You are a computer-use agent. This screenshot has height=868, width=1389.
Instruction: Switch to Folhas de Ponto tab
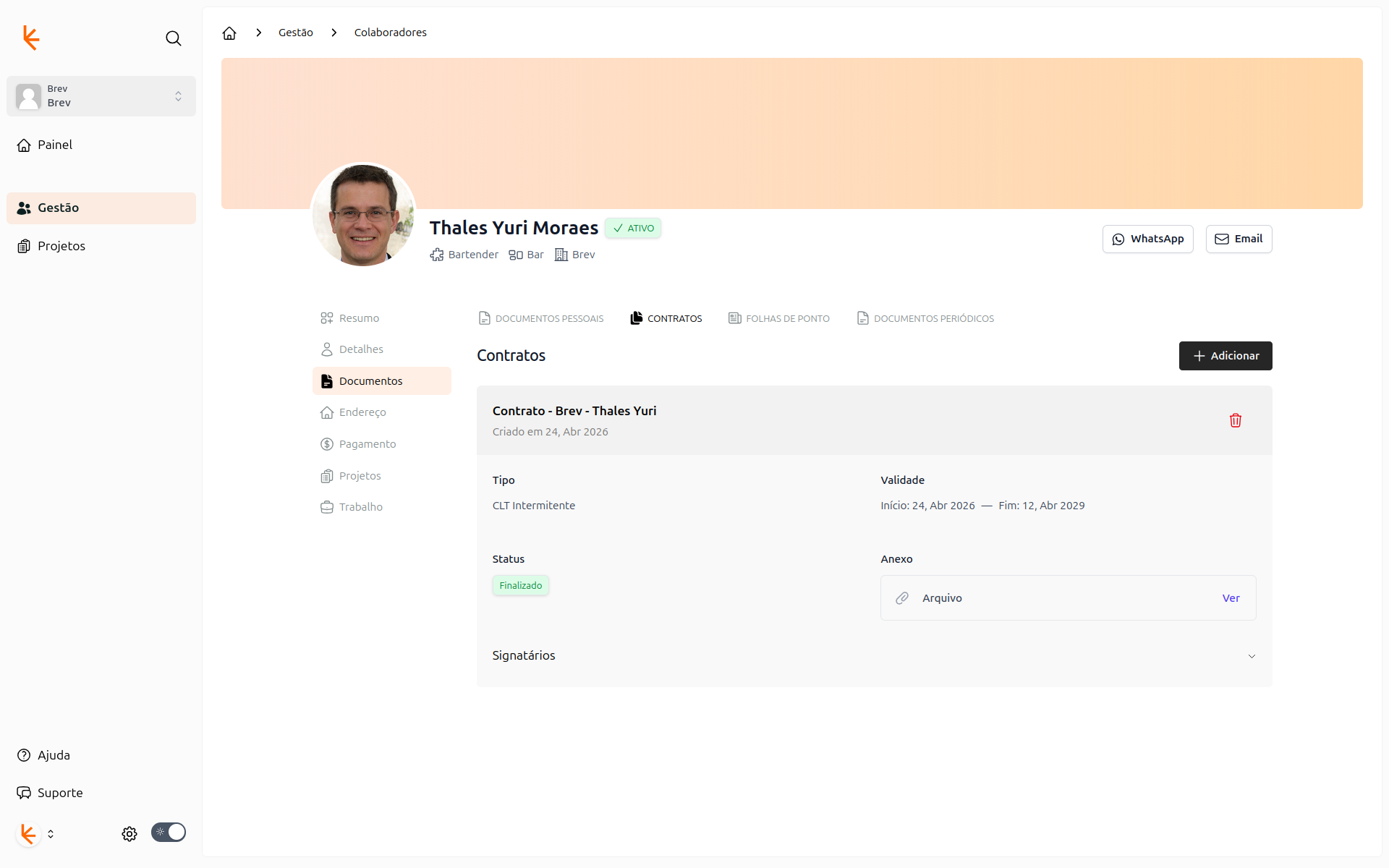click(x=779, y=318)
